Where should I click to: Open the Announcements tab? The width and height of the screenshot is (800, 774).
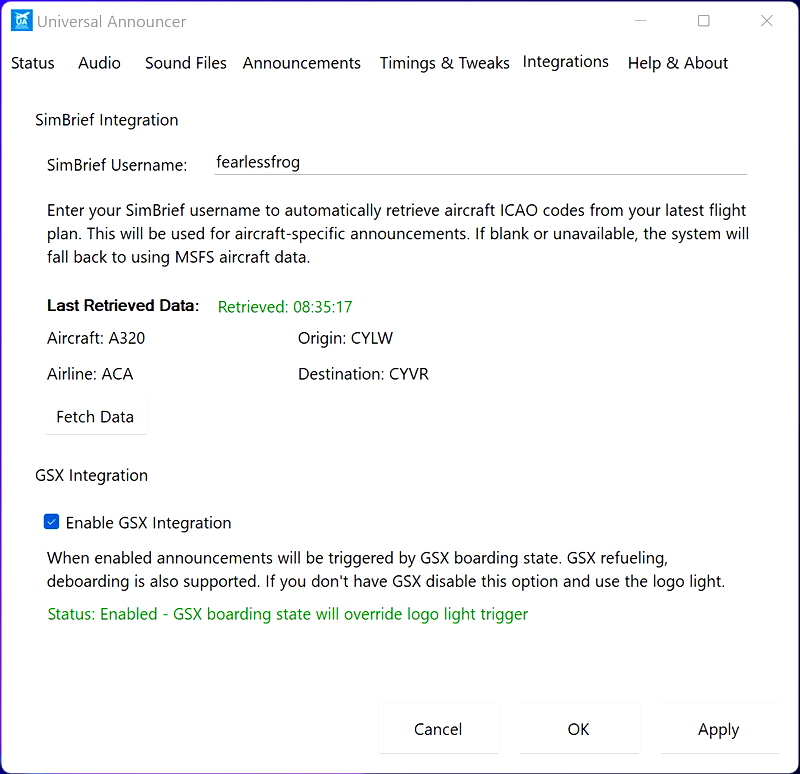coord(301,63)
